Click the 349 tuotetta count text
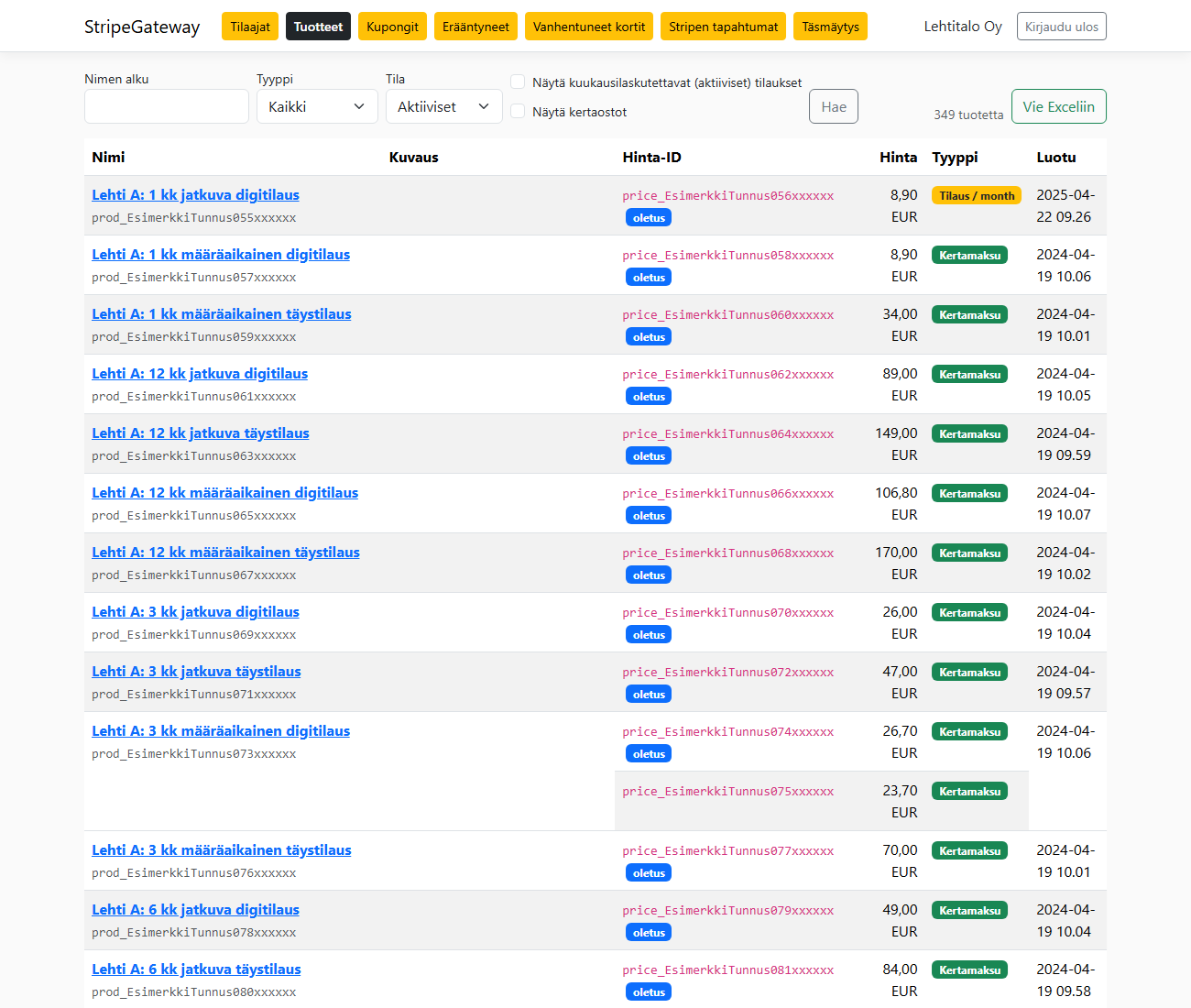 [968, 115]
